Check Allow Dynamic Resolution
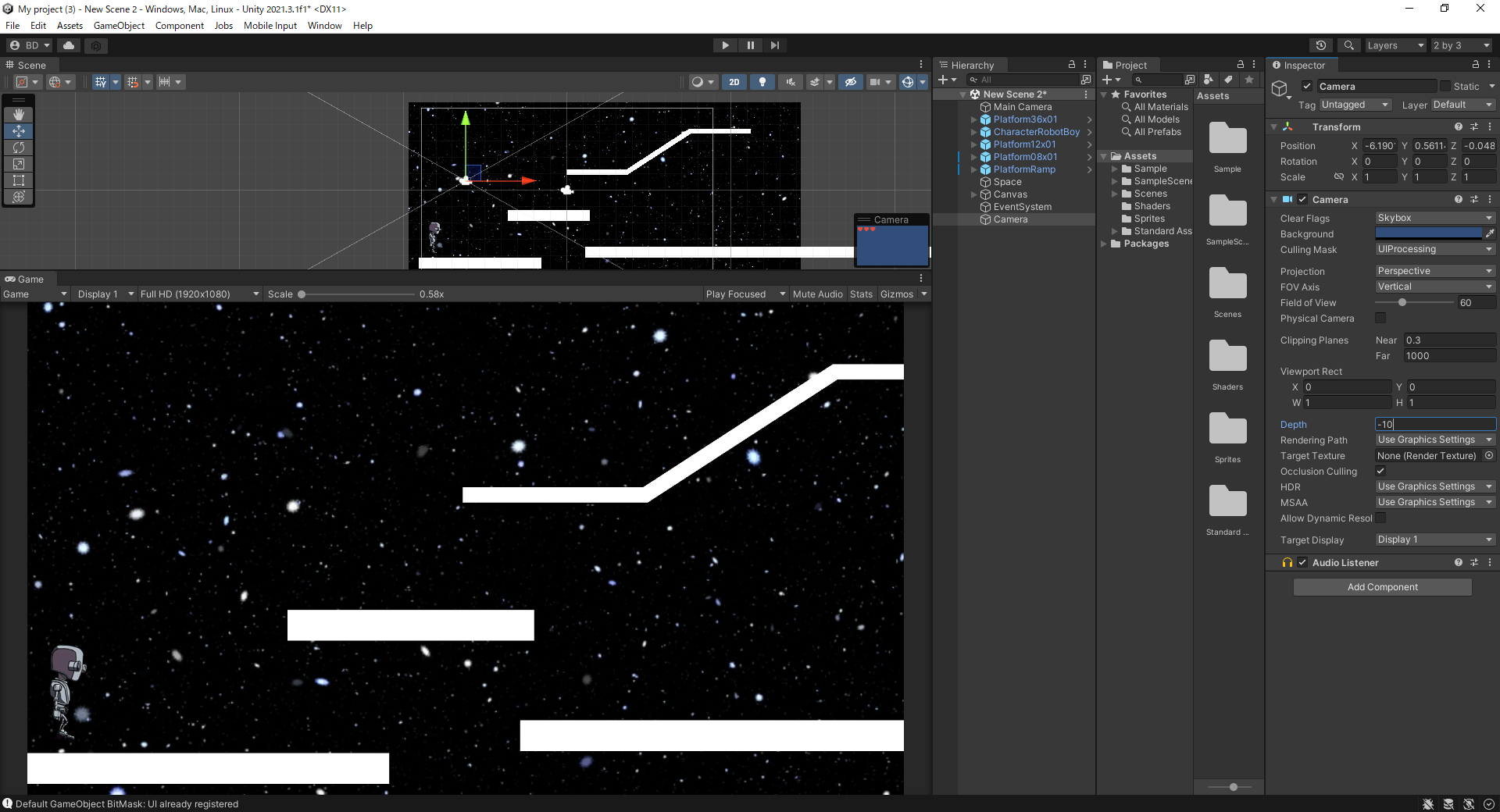The image size is (1500, 812). point(1380,518)
